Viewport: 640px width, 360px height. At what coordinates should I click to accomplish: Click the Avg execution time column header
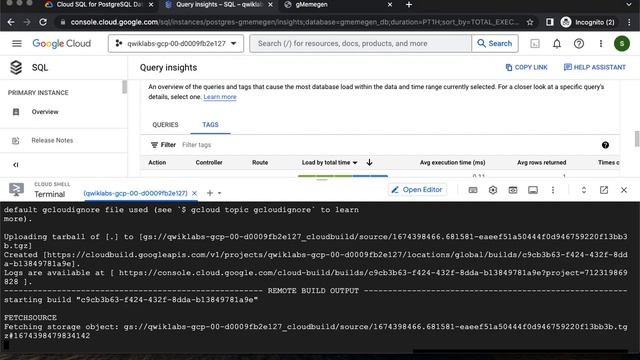(x=452, y=162)
